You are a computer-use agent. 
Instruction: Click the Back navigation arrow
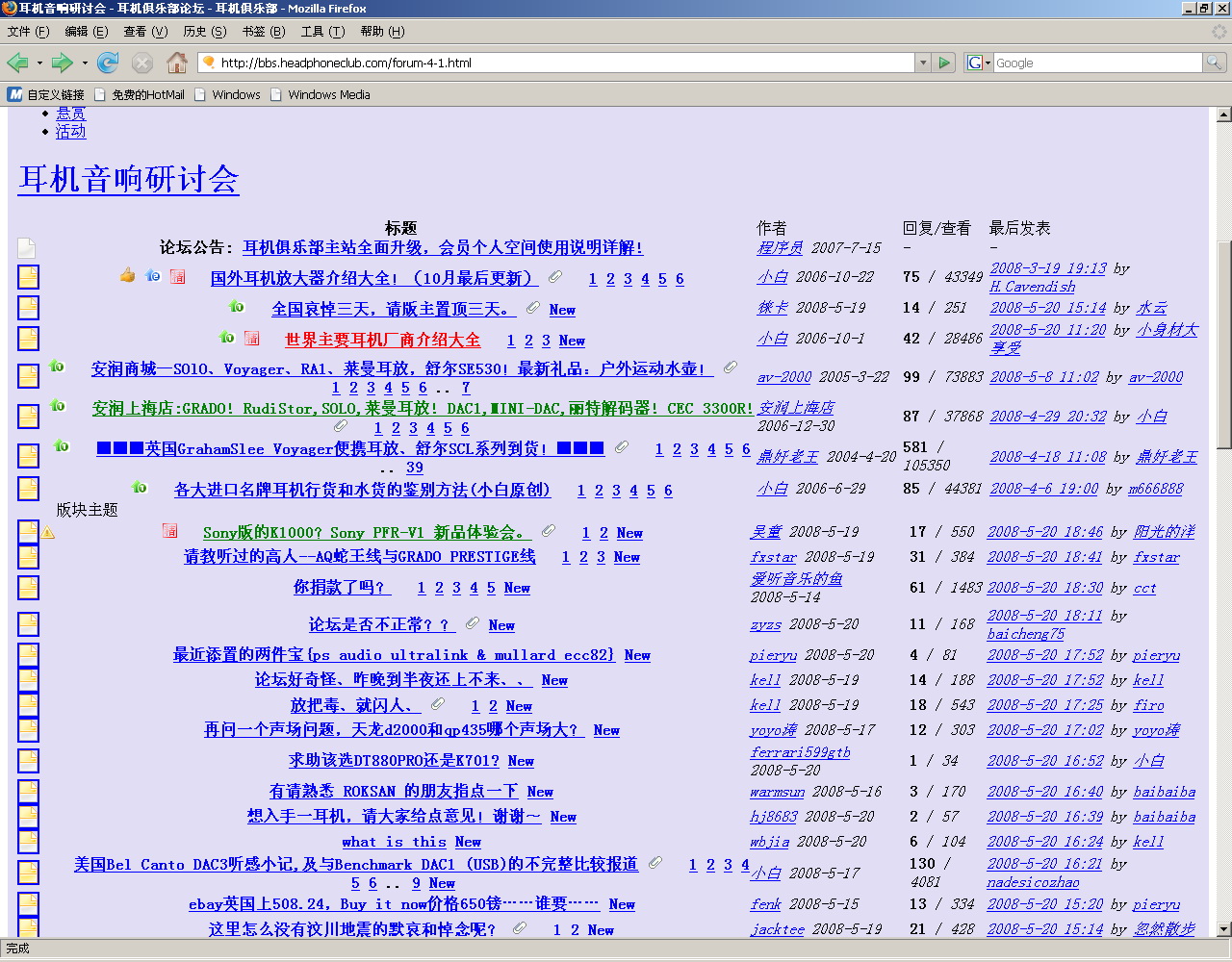click(17, 63)
